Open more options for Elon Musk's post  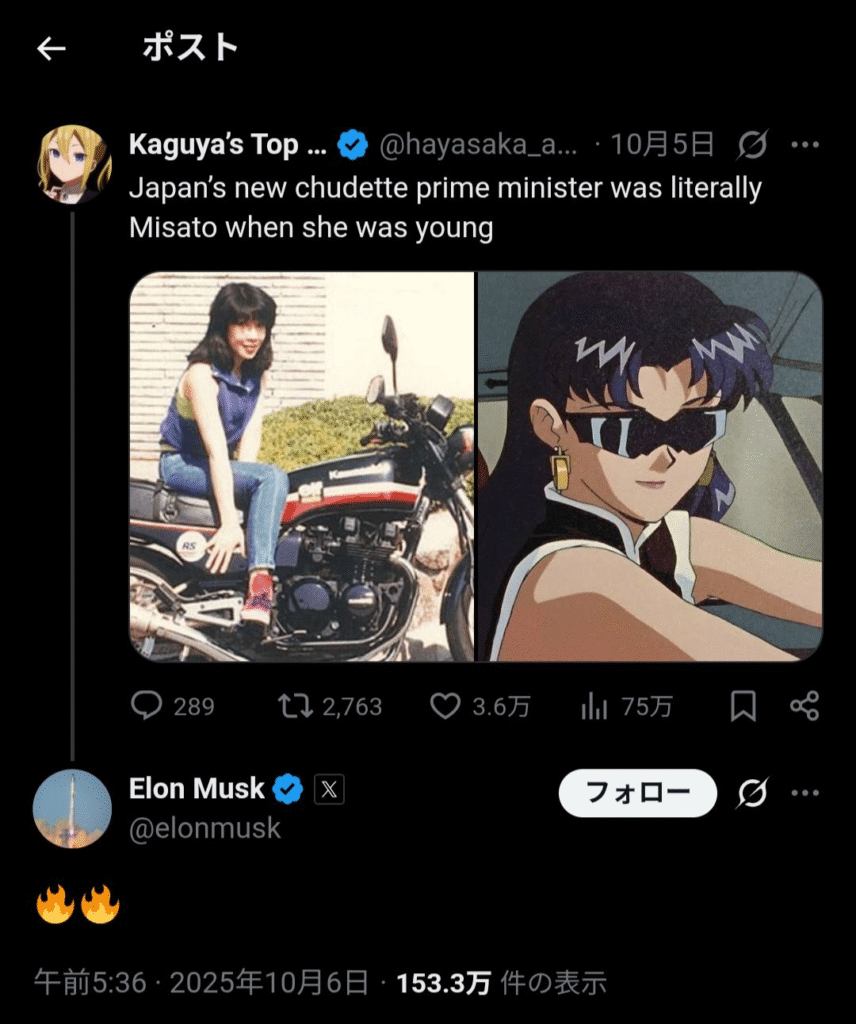click(x=805, y=793)
